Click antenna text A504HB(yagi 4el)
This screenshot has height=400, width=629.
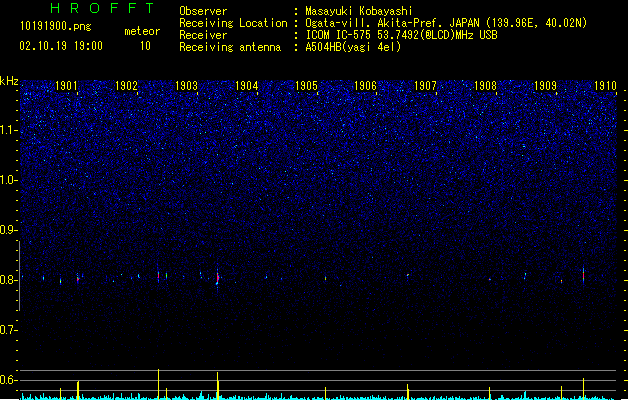(353, 47)
